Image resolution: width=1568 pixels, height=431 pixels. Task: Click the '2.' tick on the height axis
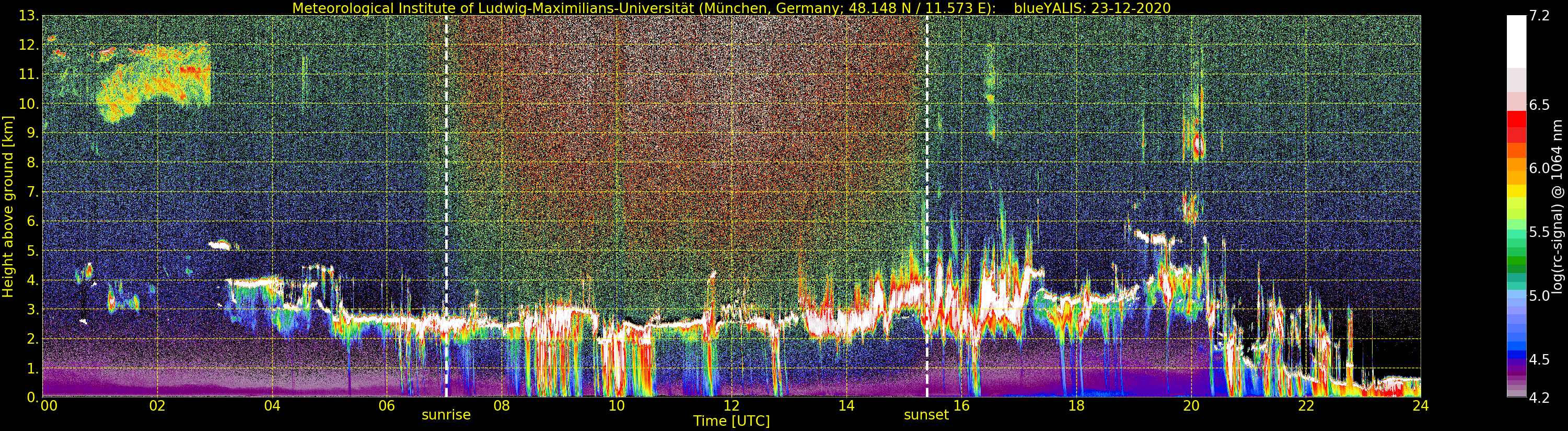pos(32,339)
